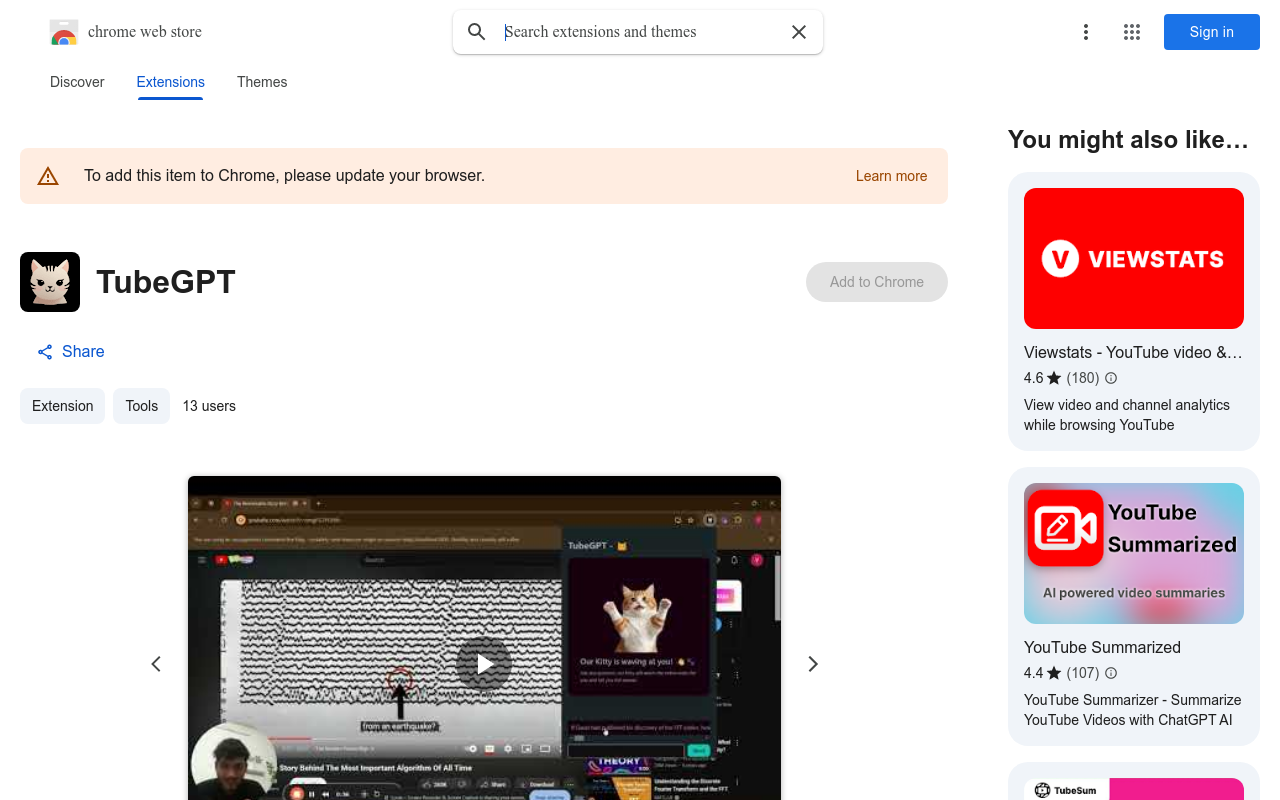Click the search magnifier icon
The image size is (1280, 800).
[477, 32]
